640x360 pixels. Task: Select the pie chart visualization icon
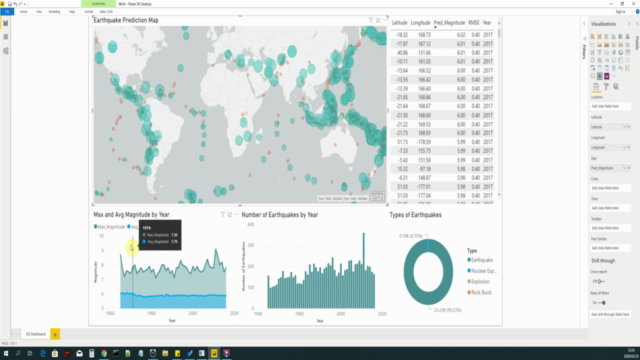coord(613,52)
